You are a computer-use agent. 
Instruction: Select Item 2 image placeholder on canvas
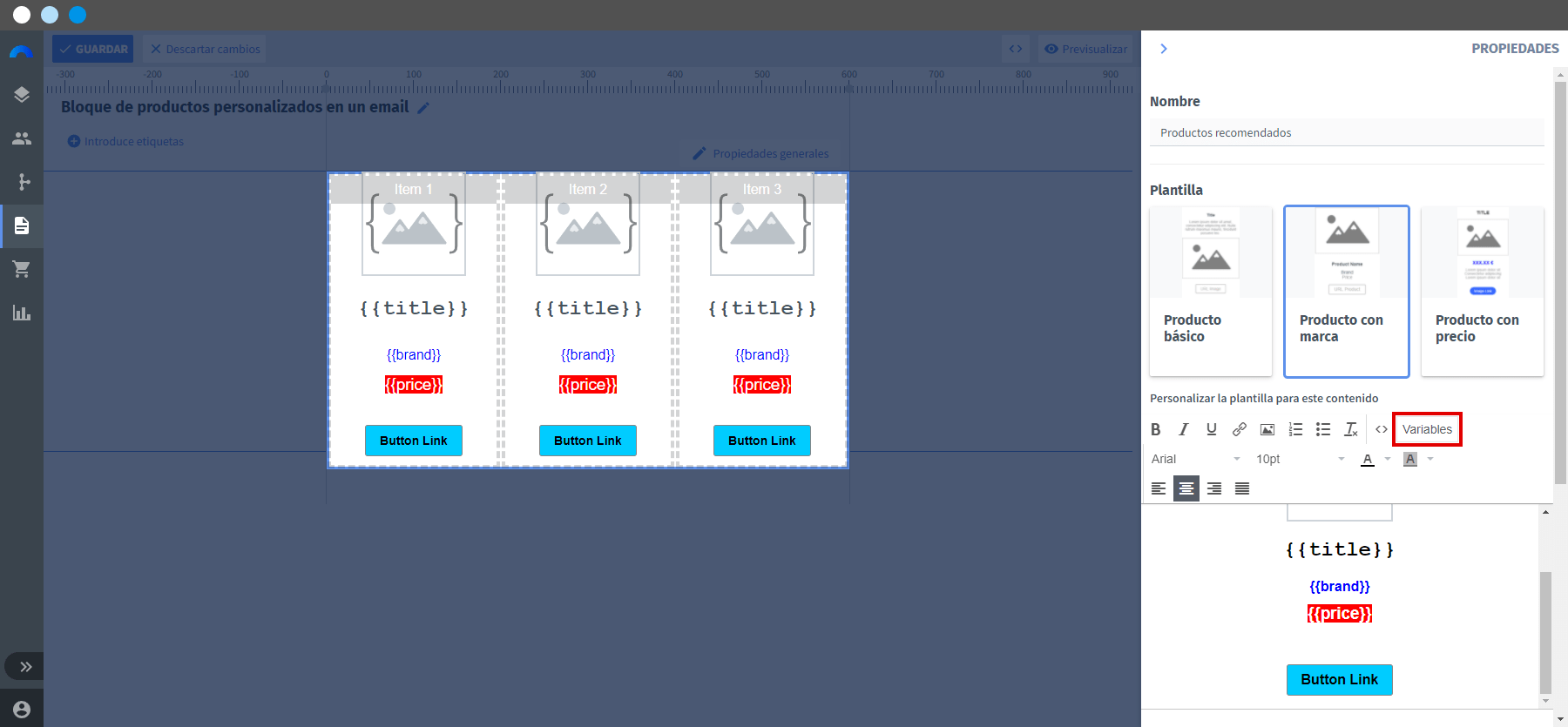pos(588,225)
